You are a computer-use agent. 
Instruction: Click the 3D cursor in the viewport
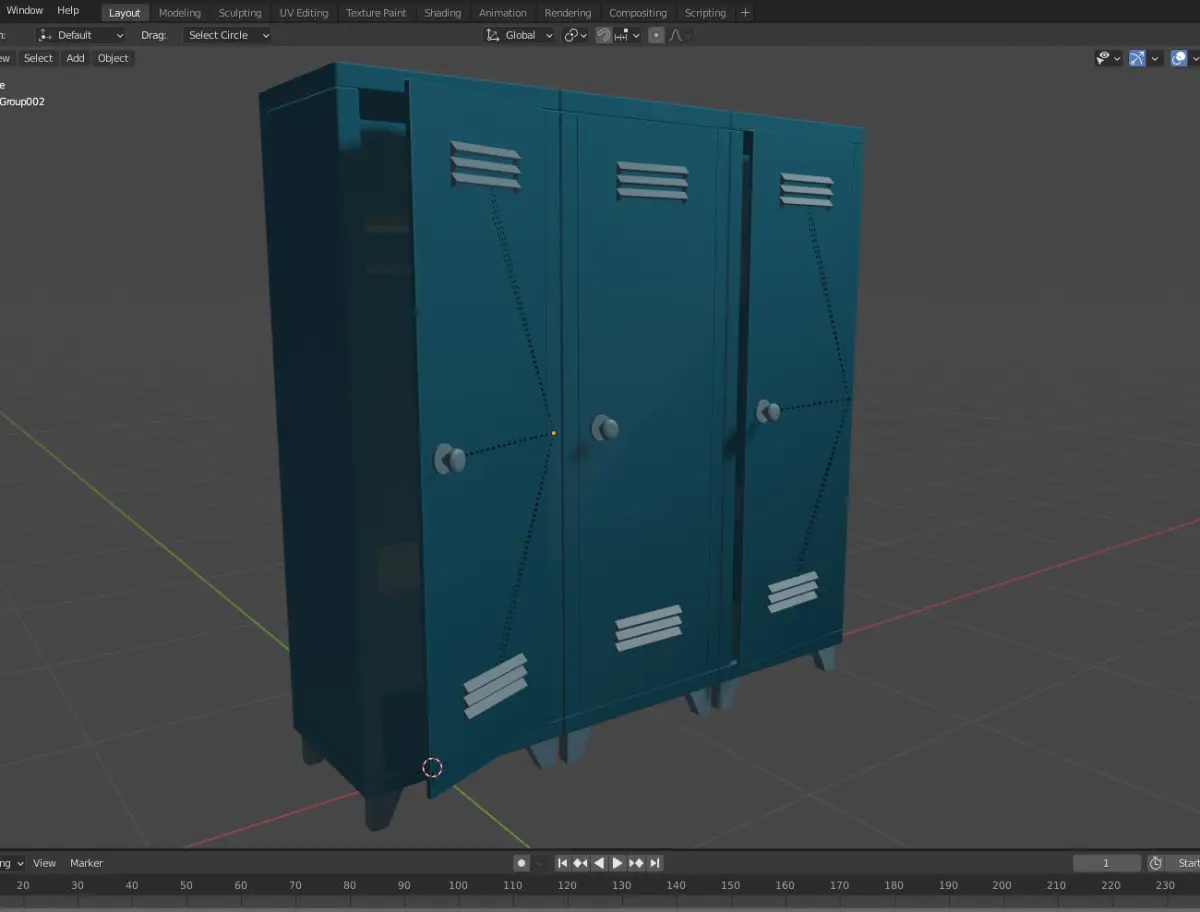tap(432, 768)
